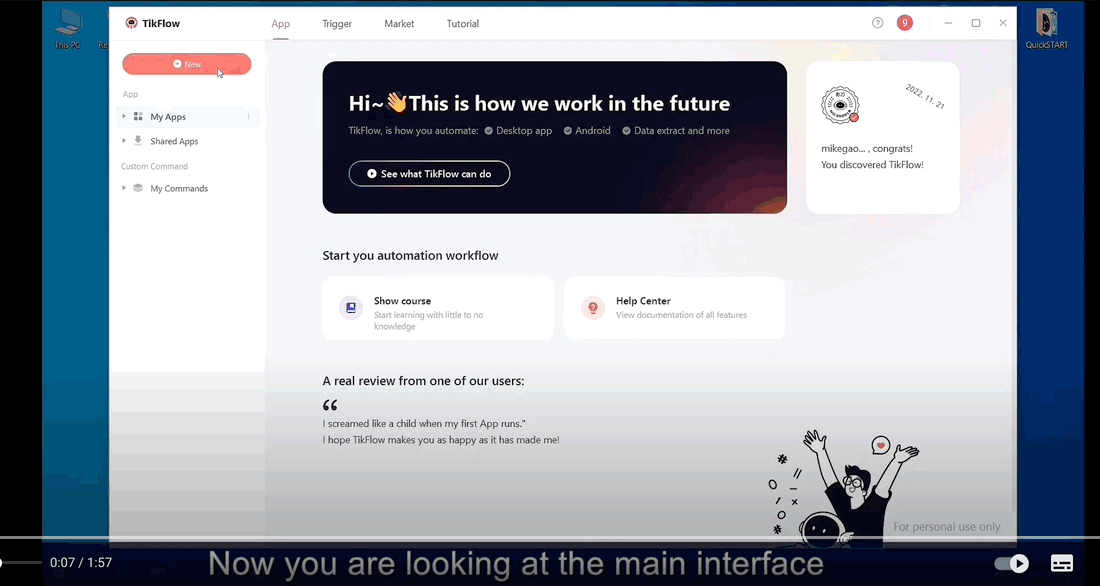Click the stamp badge on congrats card
This screenshot has height=586, width=1100.
tap(840, 106)
